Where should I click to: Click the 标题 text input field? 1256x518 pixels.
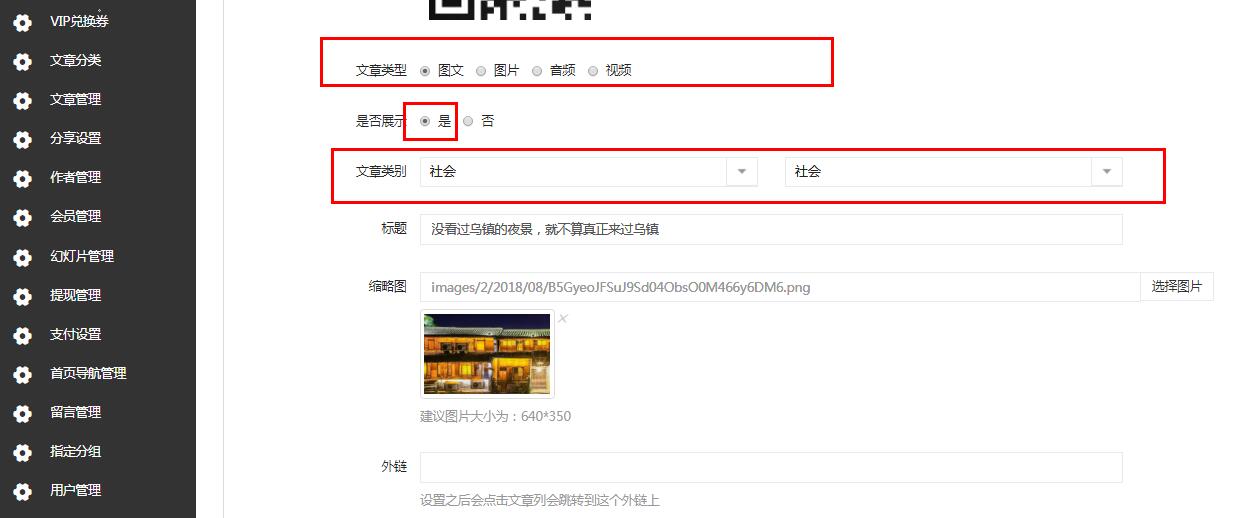770,229
